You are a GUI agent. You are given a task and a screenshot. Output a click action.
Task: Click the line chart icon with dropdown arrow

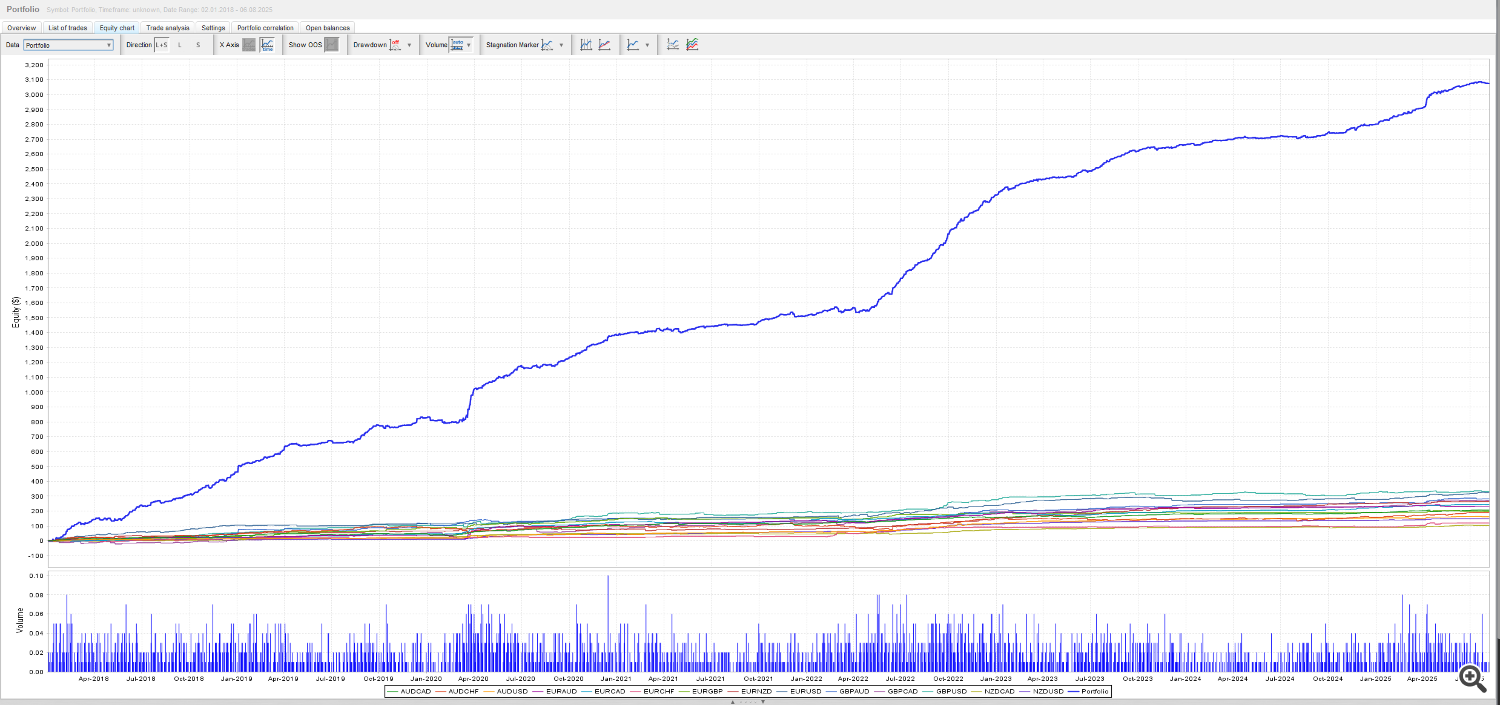tap(633, 45)
